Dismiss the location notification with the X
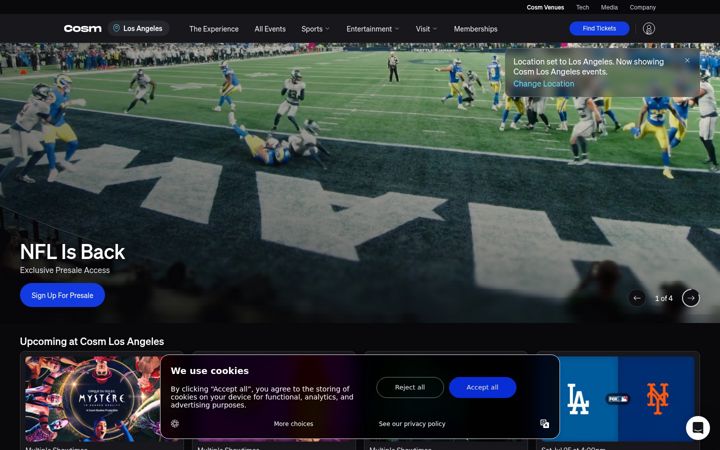 pos(687,61)
